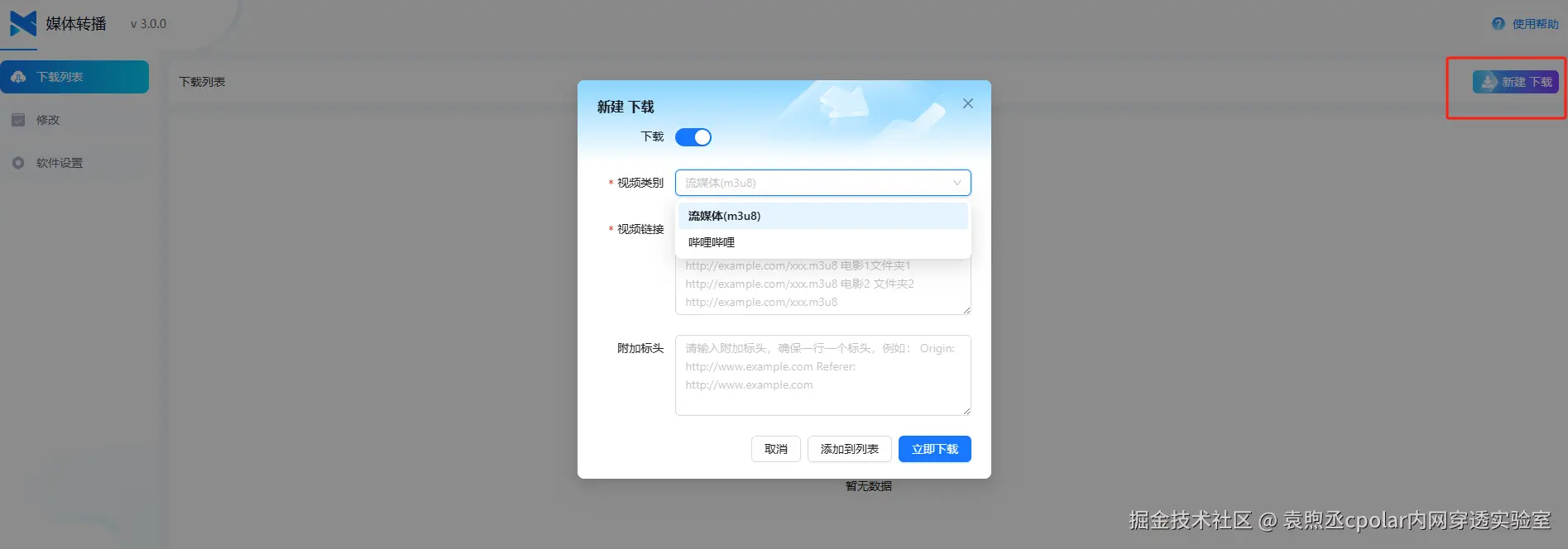Click the 视频链接 textarea

[822, 285]
